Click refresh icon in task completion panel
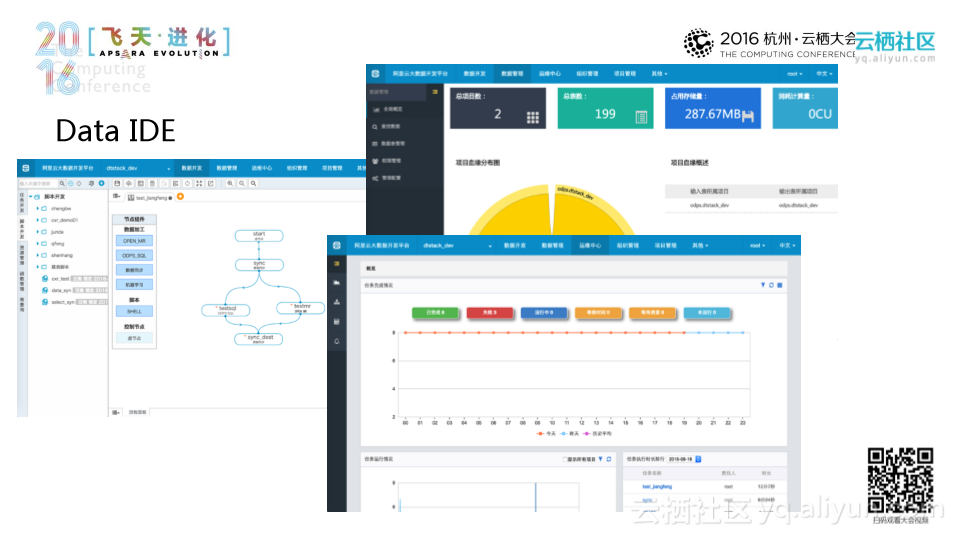This screenshot has height=536, width=956. tap(771, 285)
